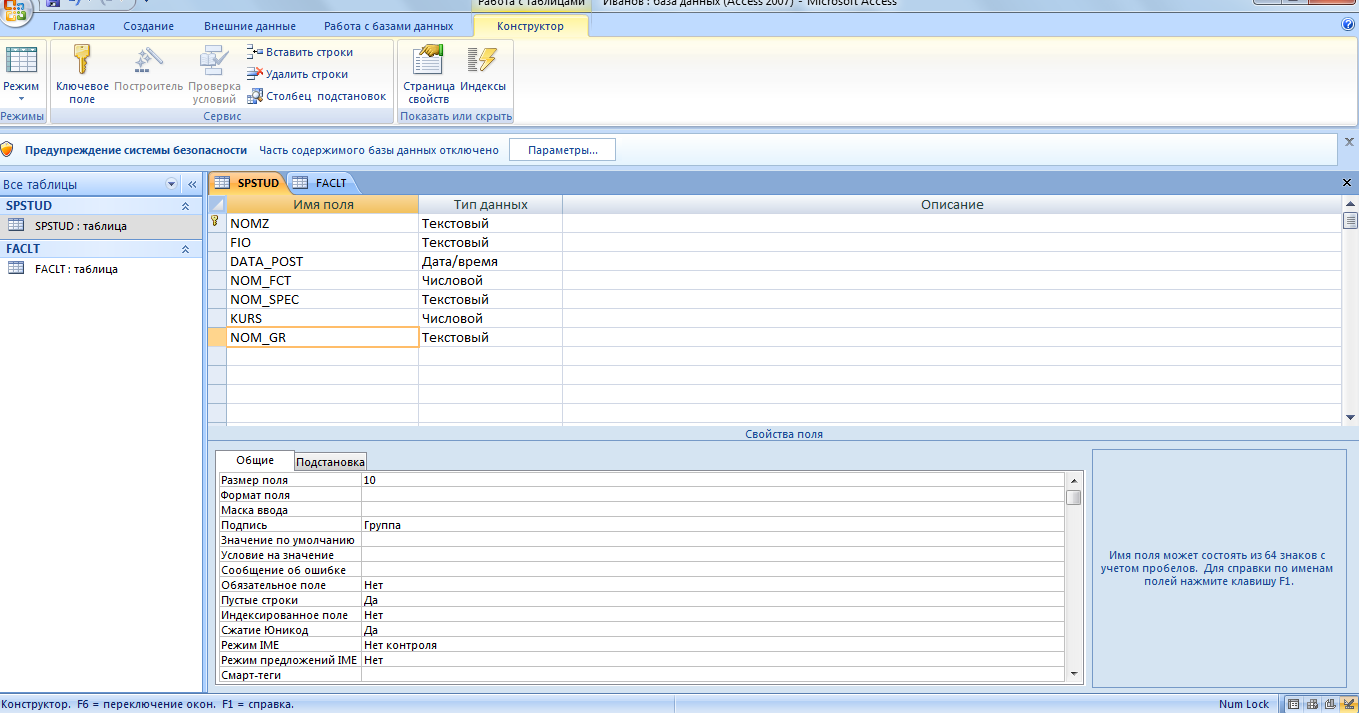
Task: Select the row with the primary key icon
Action: click(x=217, y=224)
